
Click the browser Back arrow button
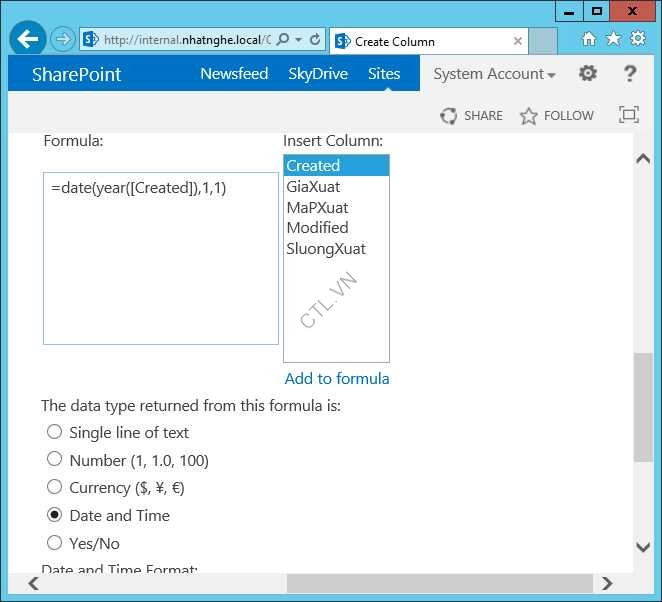click(x=28, y=40)
